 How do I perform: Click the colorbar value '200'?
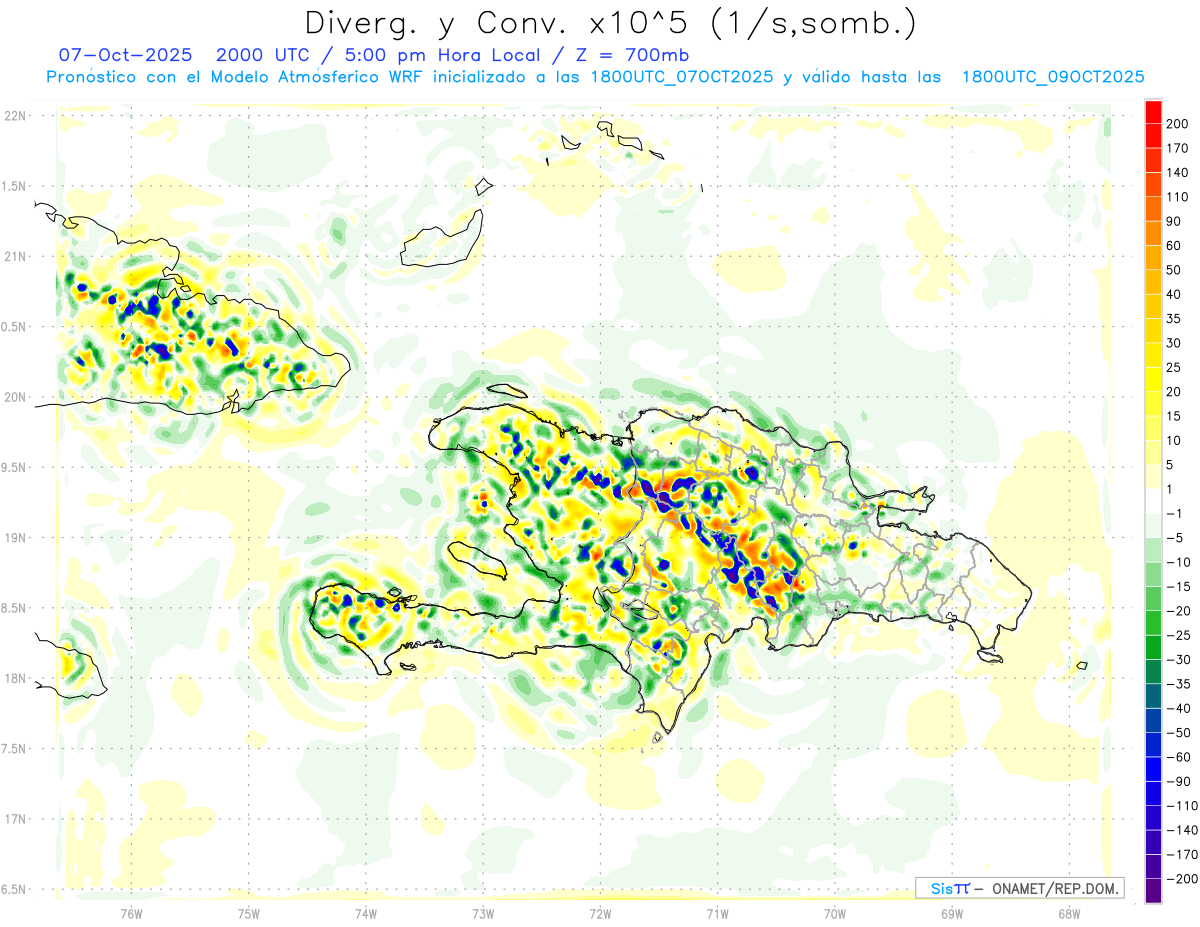pyautogui.click(x=1178, y=124)
